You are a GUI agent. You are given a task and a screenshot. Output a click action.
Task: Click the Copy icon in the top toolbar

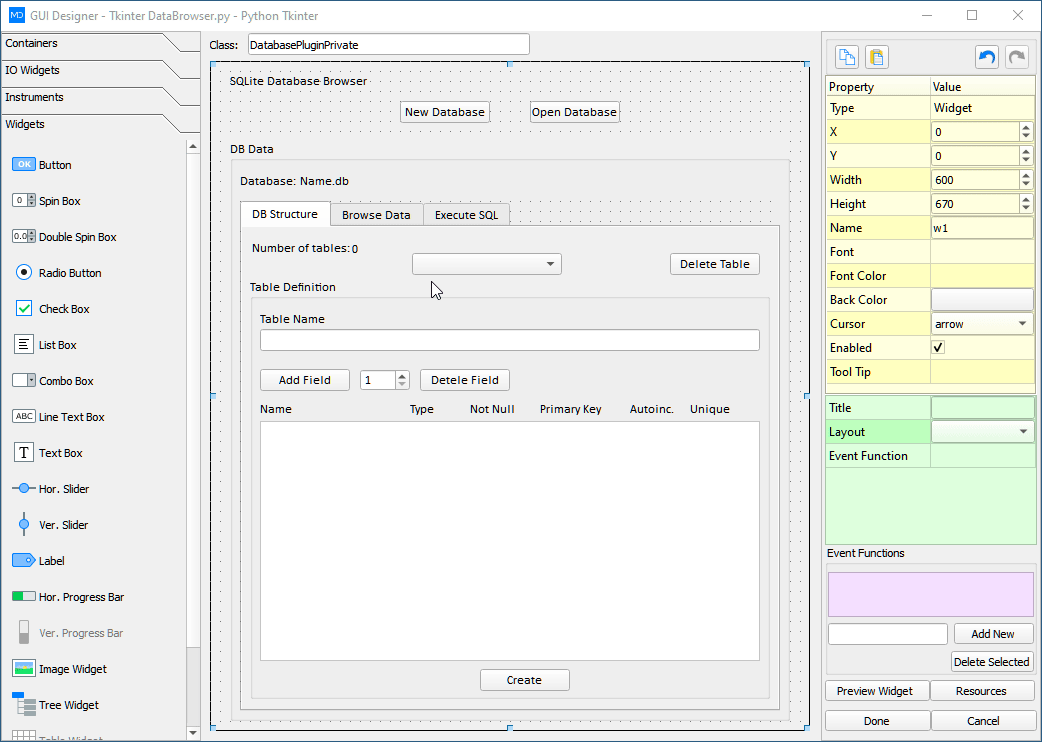coord(846,57)
